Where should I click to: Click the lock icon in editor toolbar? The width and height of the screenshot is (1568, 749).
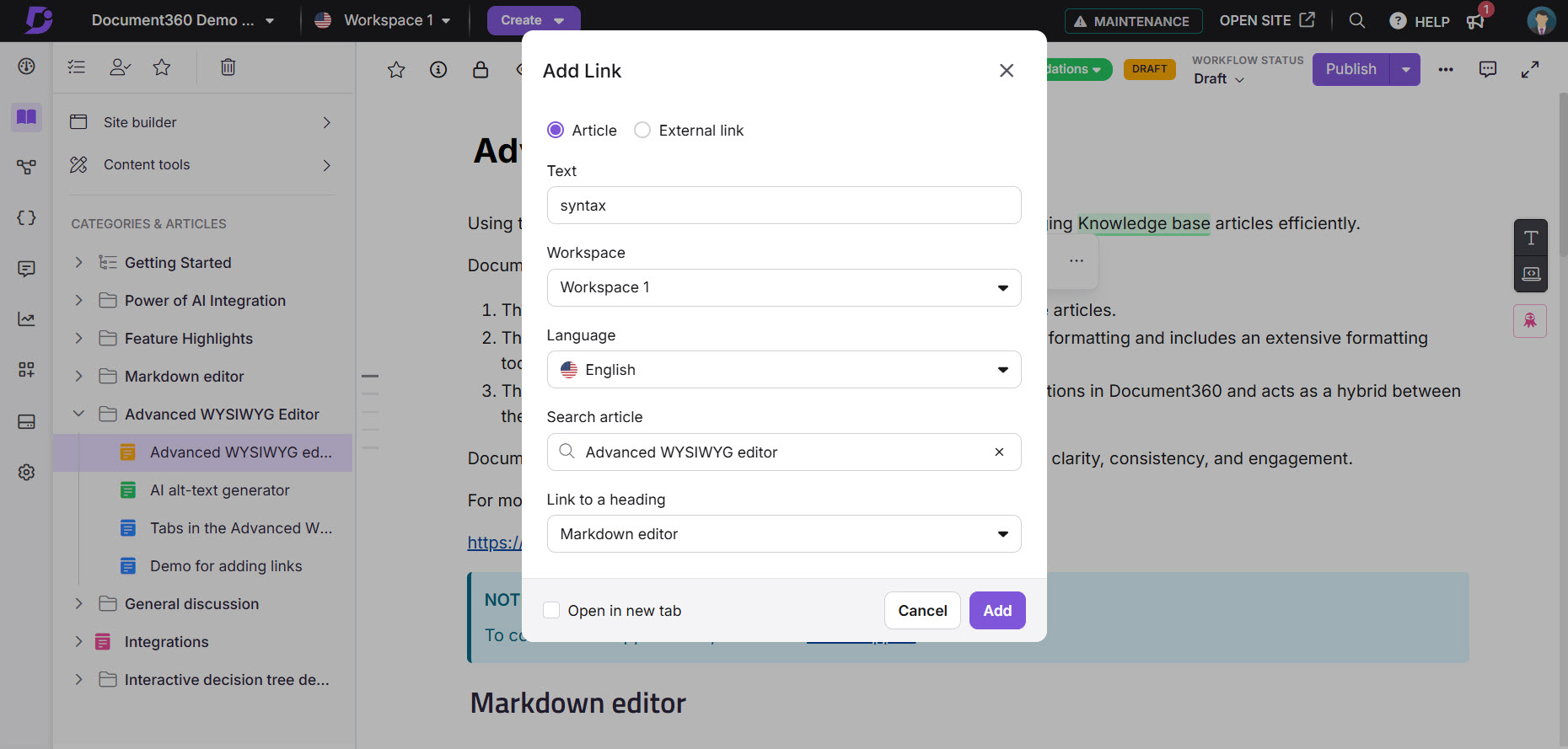click(x=481, y=69)
